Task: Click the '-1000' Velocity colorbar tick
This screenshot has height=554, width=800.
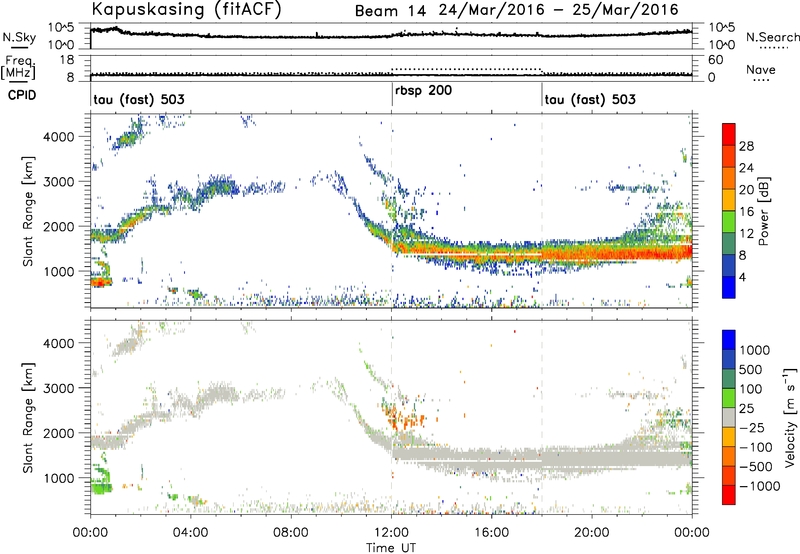Action: pos(759,486)
